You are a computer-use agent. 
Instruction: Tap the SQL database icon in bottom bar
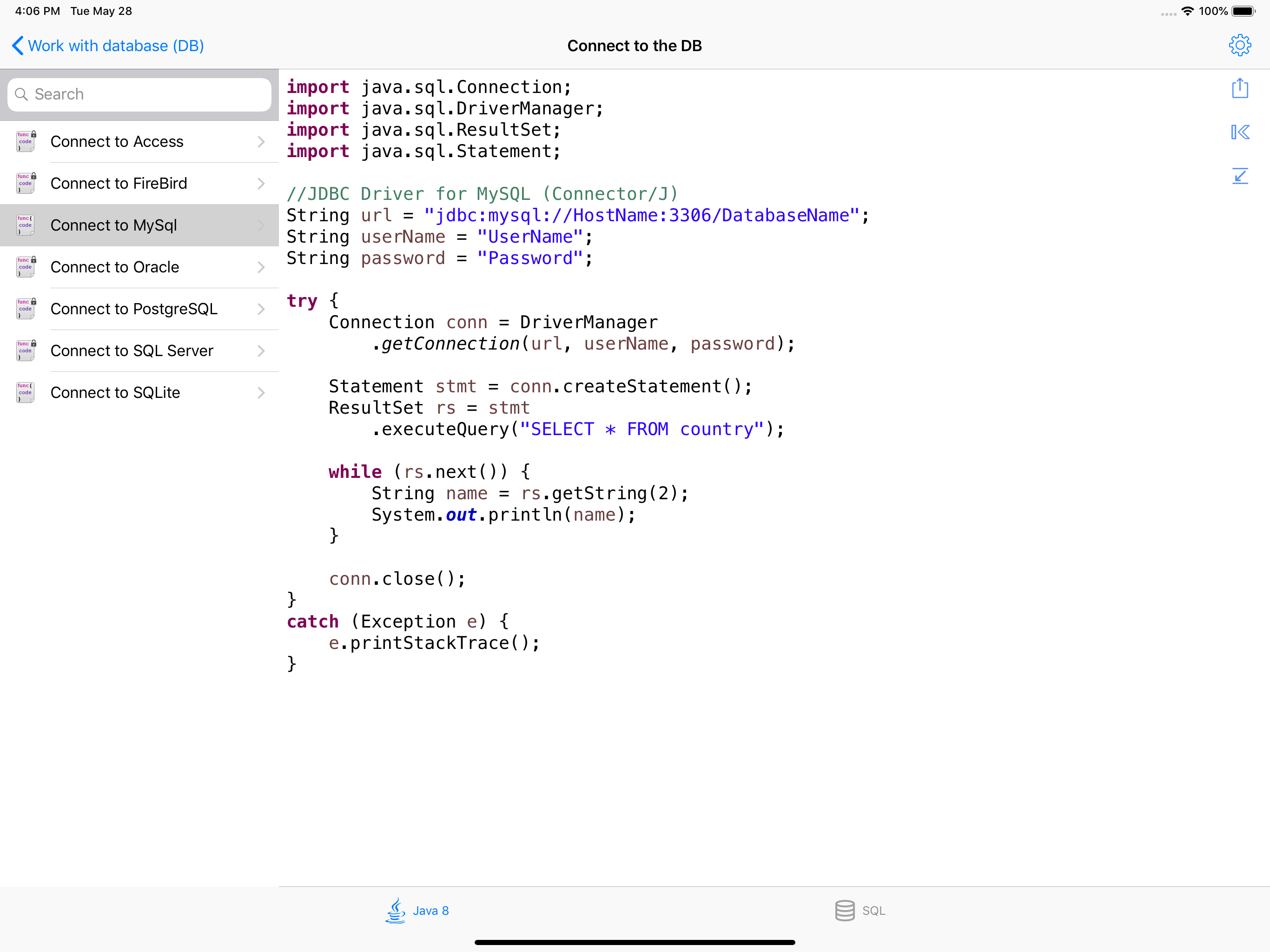pyautogui.click(x=844, y=910)
